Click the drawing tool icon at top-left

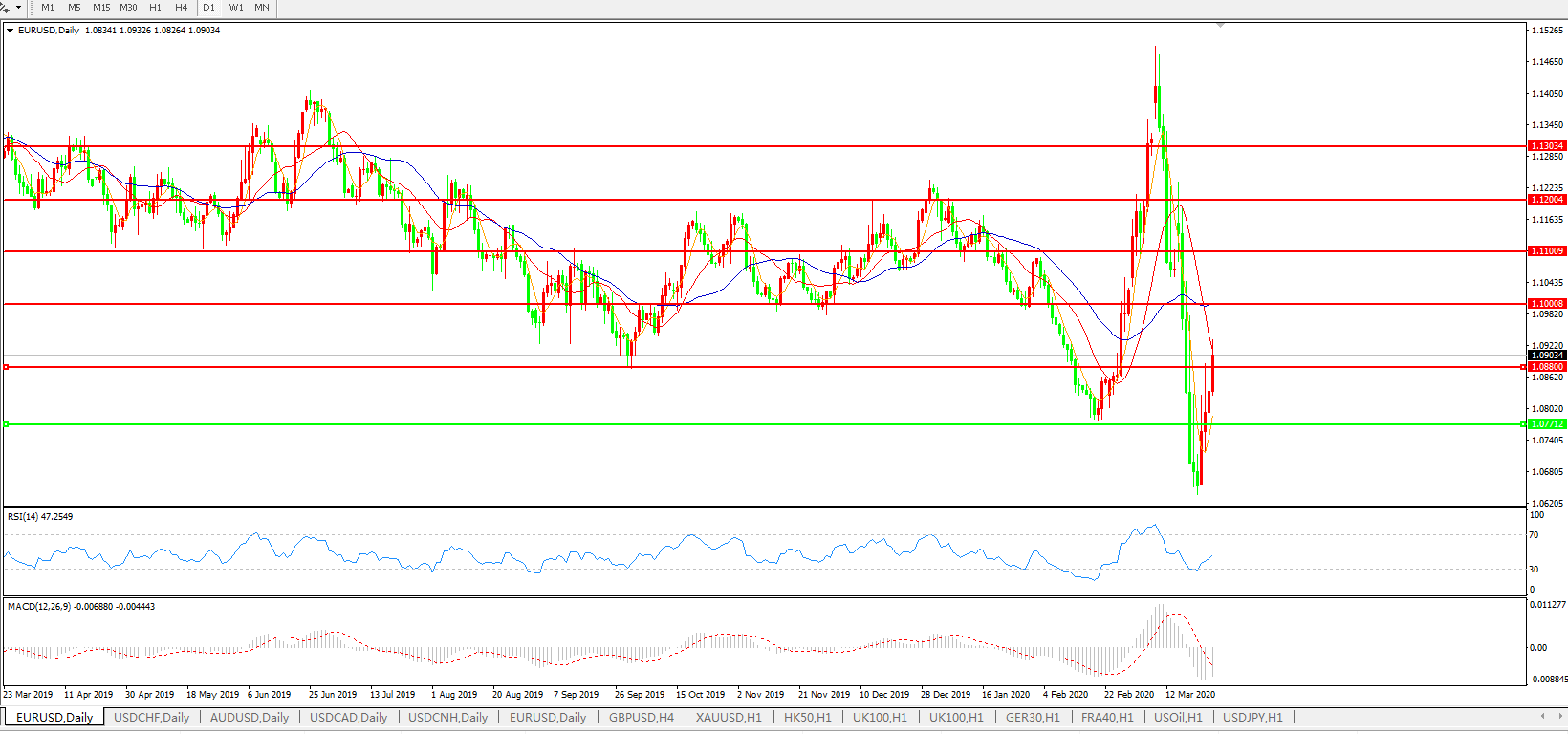6,8
